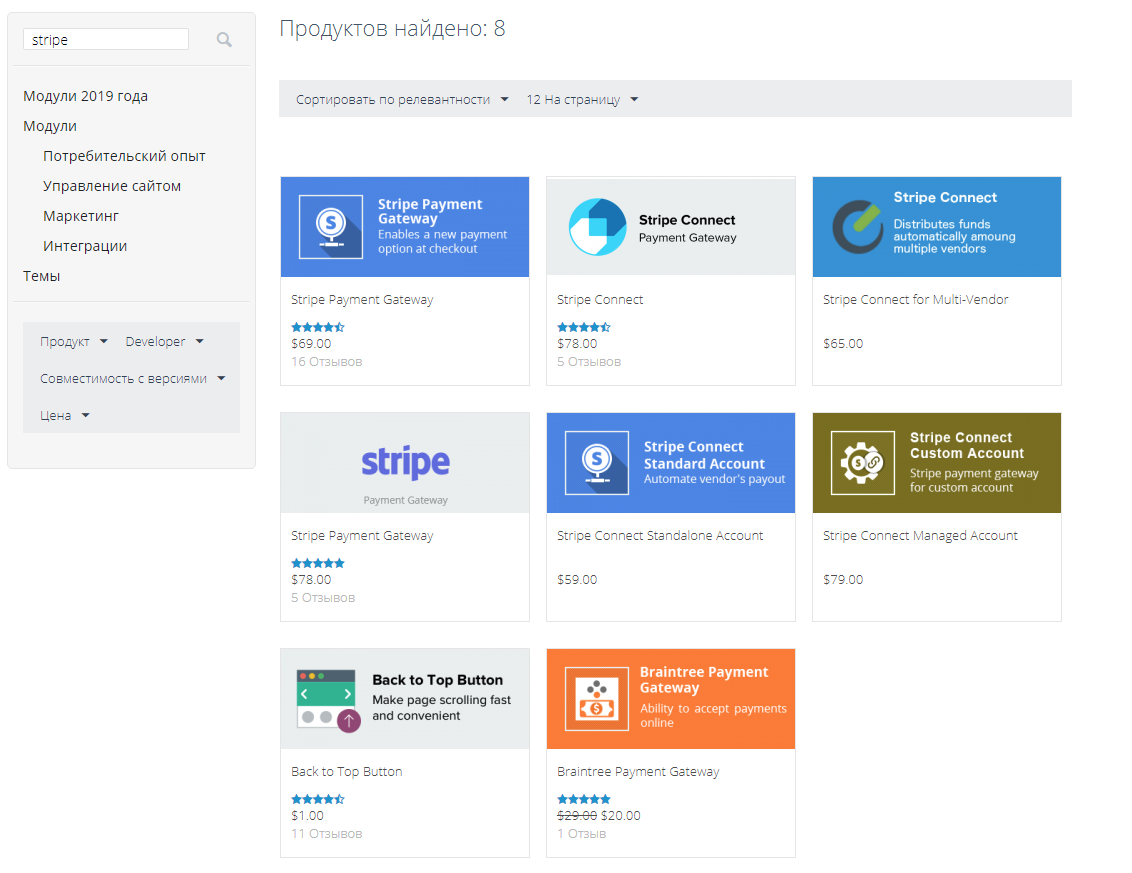Image resolution: width=1132 pixels, height=873 pixels.
Task: Expand the Developer filter dropdown
Action: tap(165, 342)
